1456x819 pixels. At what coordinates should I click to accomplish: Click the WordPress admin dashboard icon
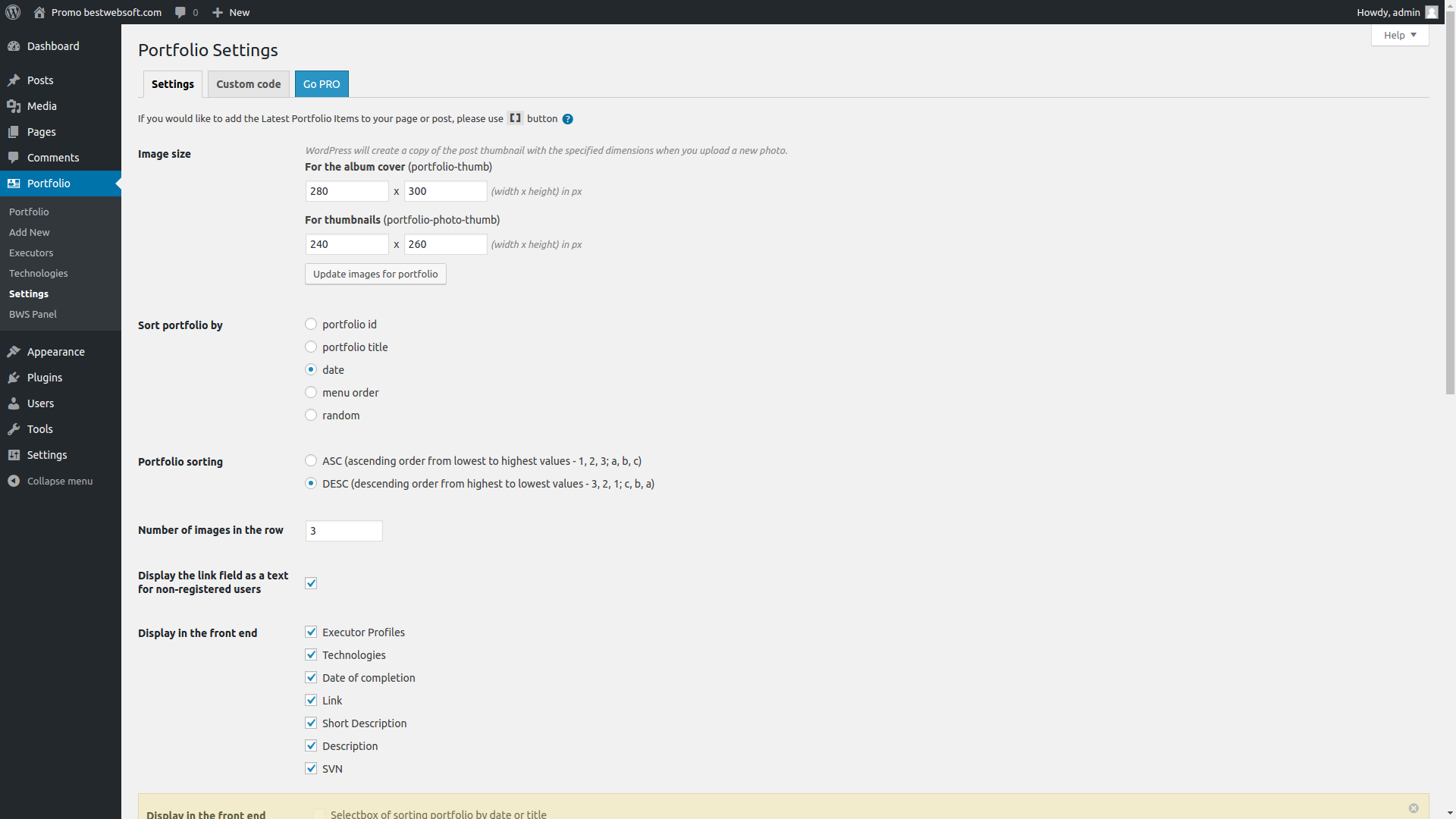pyautogui.click(x=13, y=12)
